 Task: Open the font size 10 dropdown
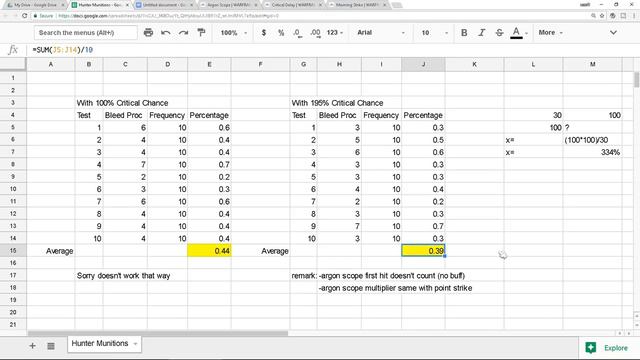pos(434,33)
